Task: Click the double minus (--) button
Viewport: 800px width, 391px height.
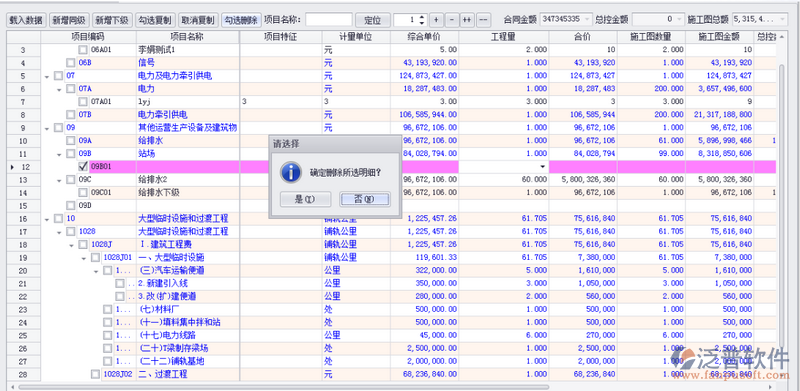Action: pos(483,20)
